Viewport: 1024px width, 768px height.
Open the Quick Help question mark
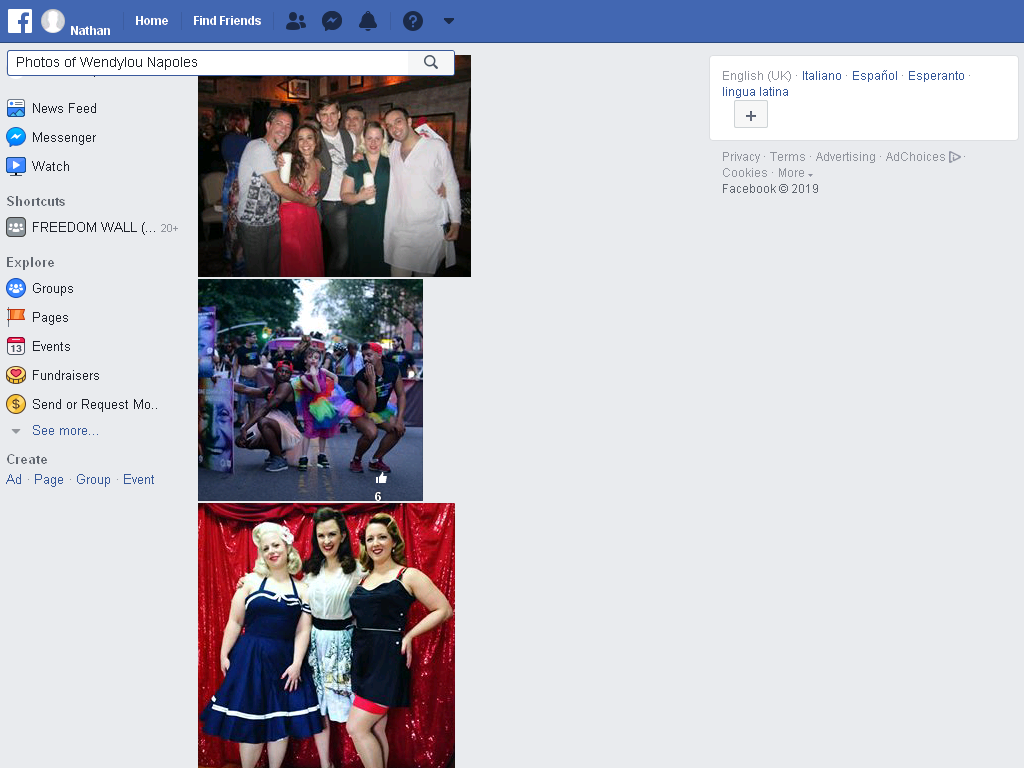pos(413,21)
